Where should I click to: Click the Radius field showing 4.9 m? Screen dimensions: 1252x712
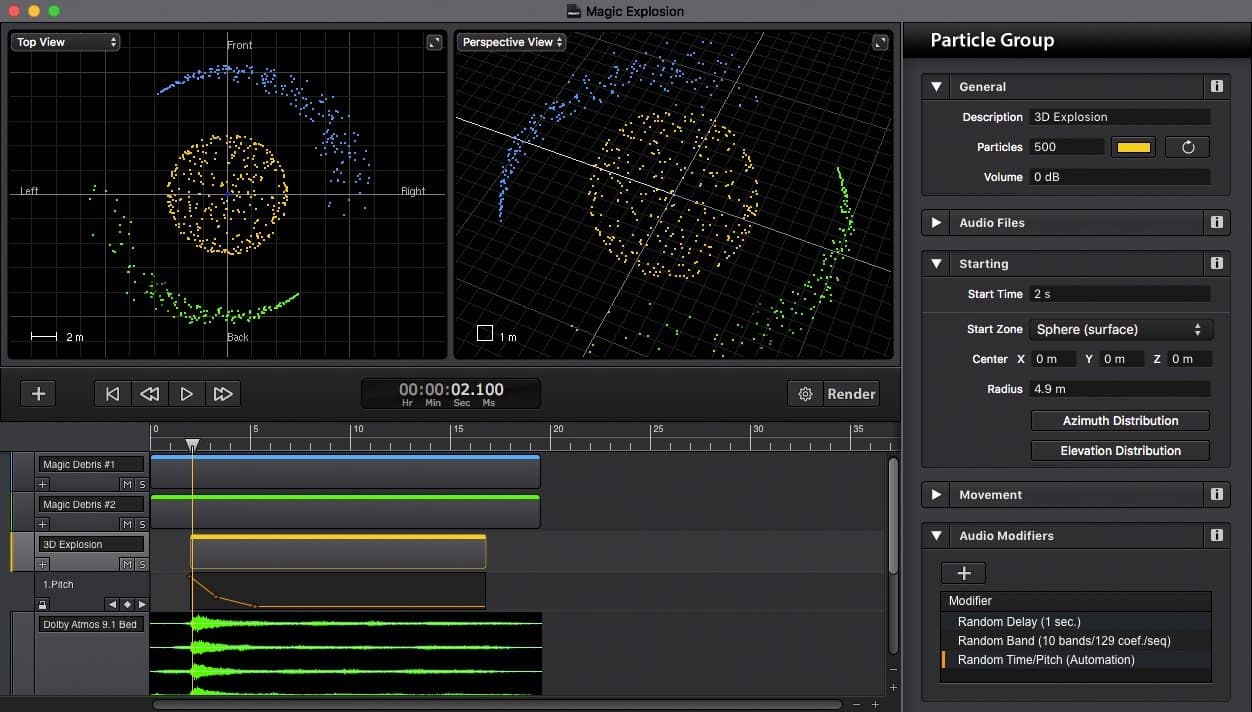pyautogui.click(x=1120, y=389)
